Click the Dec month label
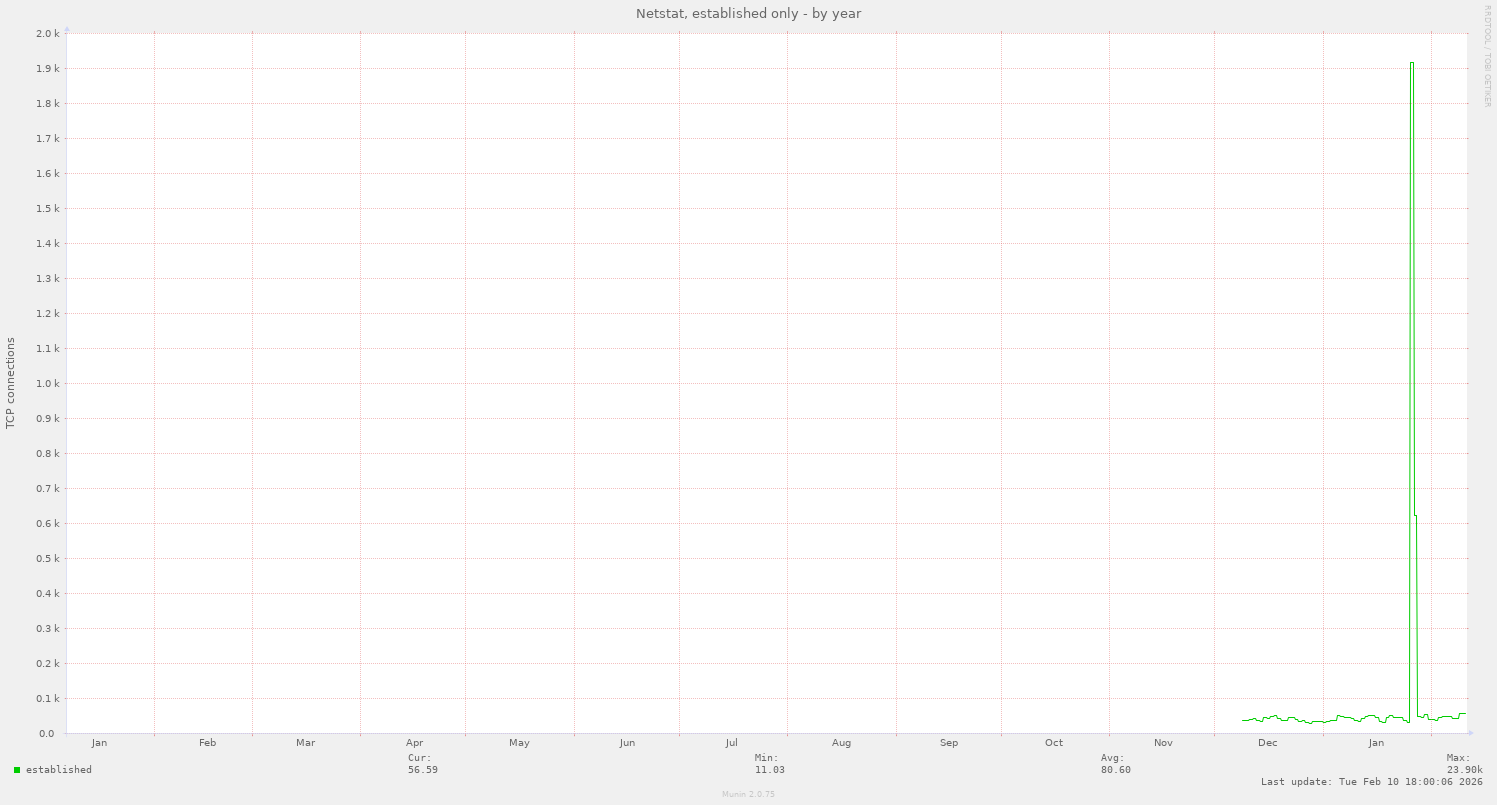 pyautogui.click(x=1267, y=742)
